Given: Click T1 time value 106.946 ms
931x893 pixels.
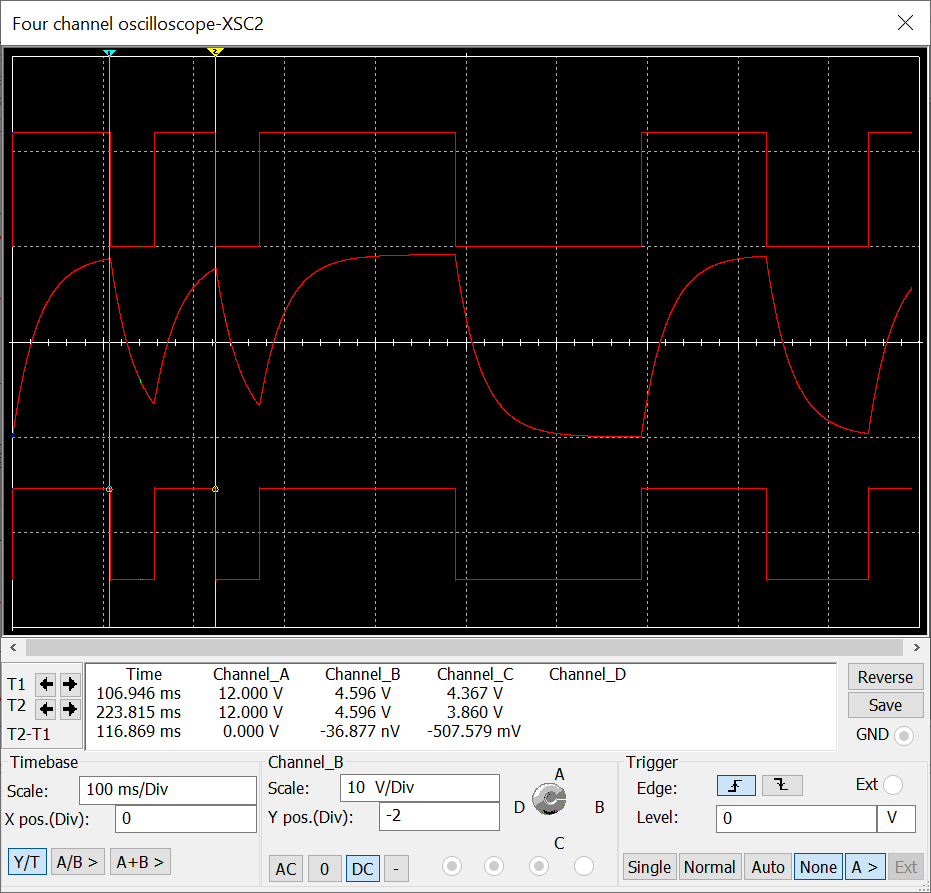Looking at the screenshot, I should 138,693.
